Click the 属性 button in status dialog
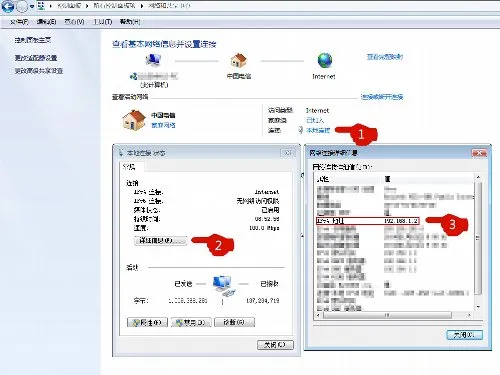500x375 pixels. pyautogui.click(x=147, y=322)
